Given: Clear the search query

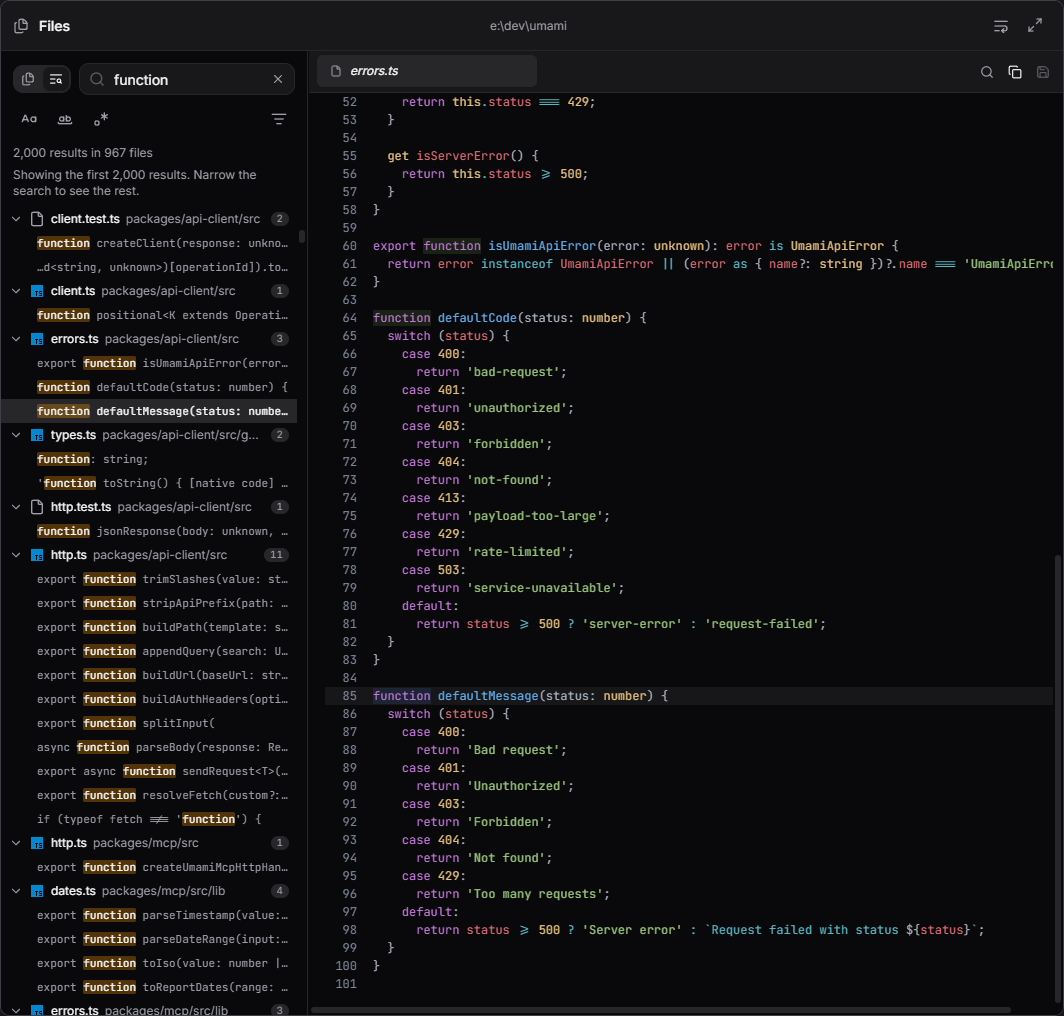Looking at the screenshot, I should point(278,79).
